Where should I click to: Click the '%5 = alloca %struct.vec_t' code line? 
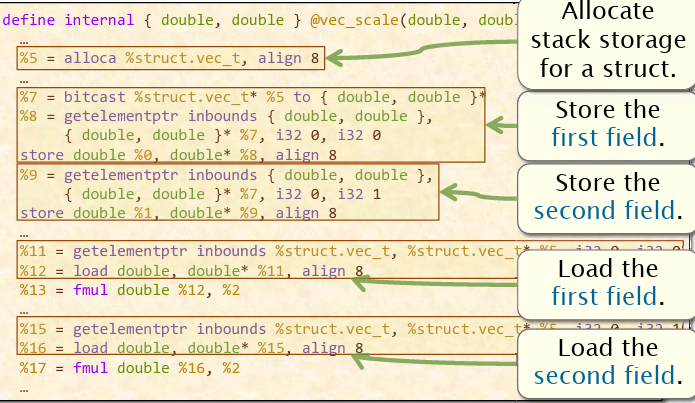[x=168, y=59]
